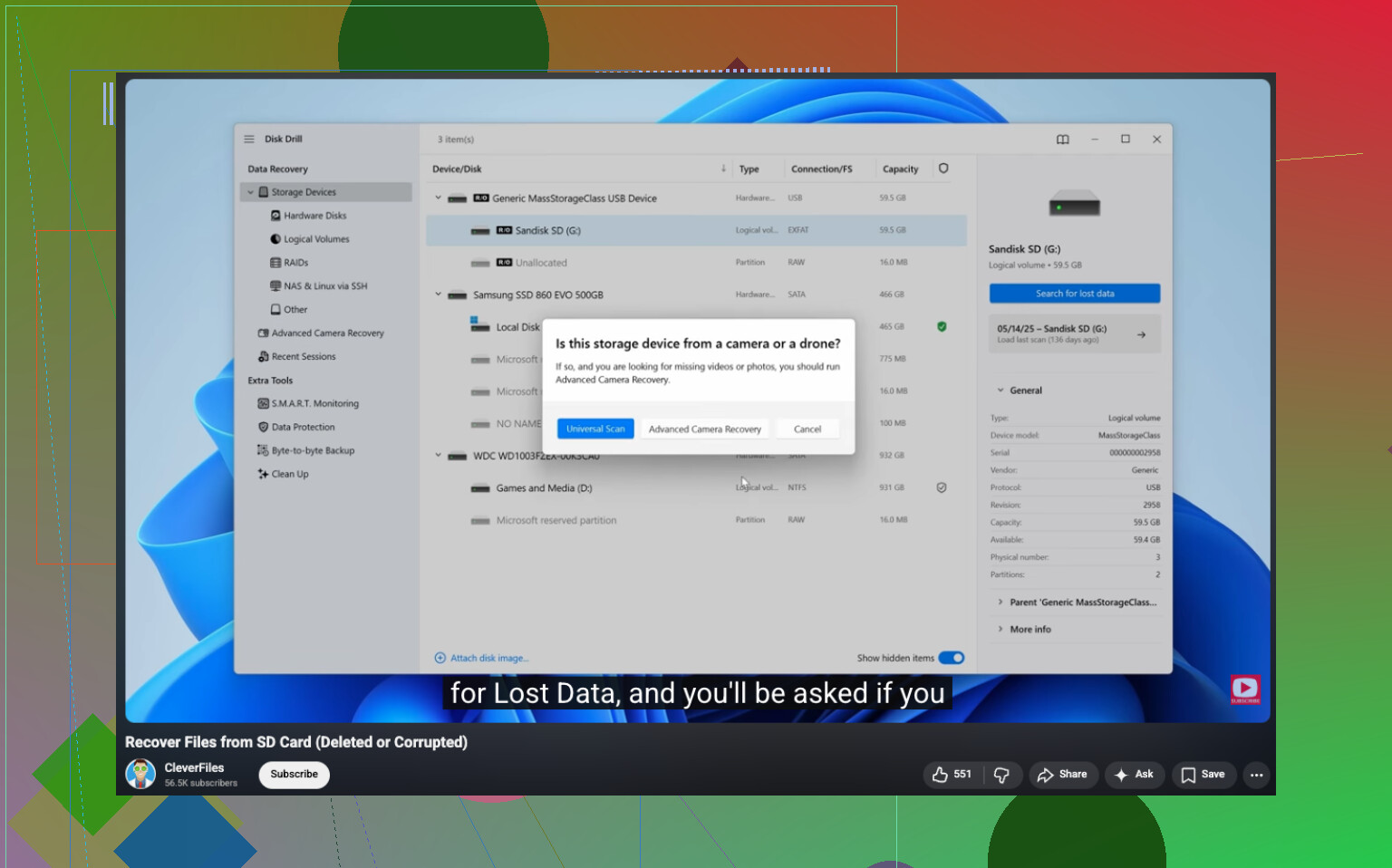Image resolution: width=1392 pixels, height=868 pixels.
Task: Open Recent Sessions
Action: point(296,357)
